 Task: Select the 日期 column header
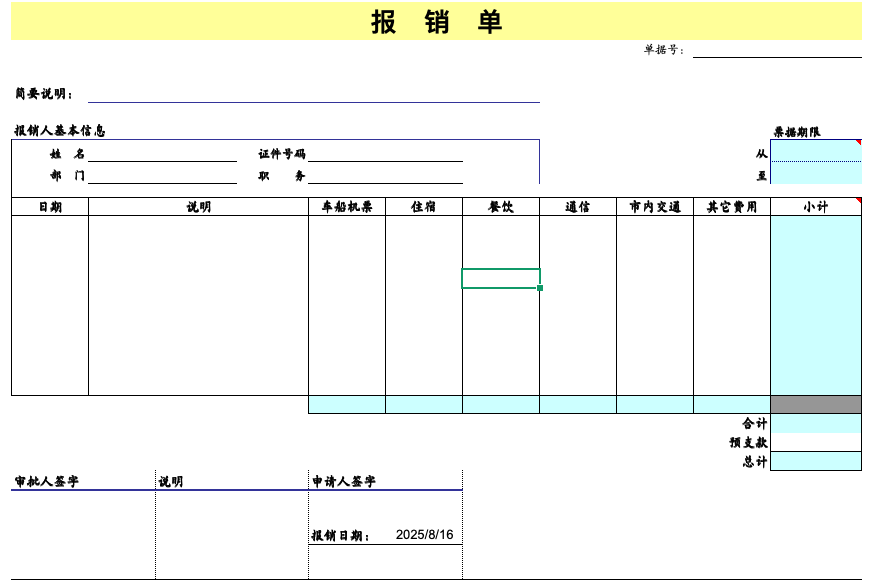[50, 207]
